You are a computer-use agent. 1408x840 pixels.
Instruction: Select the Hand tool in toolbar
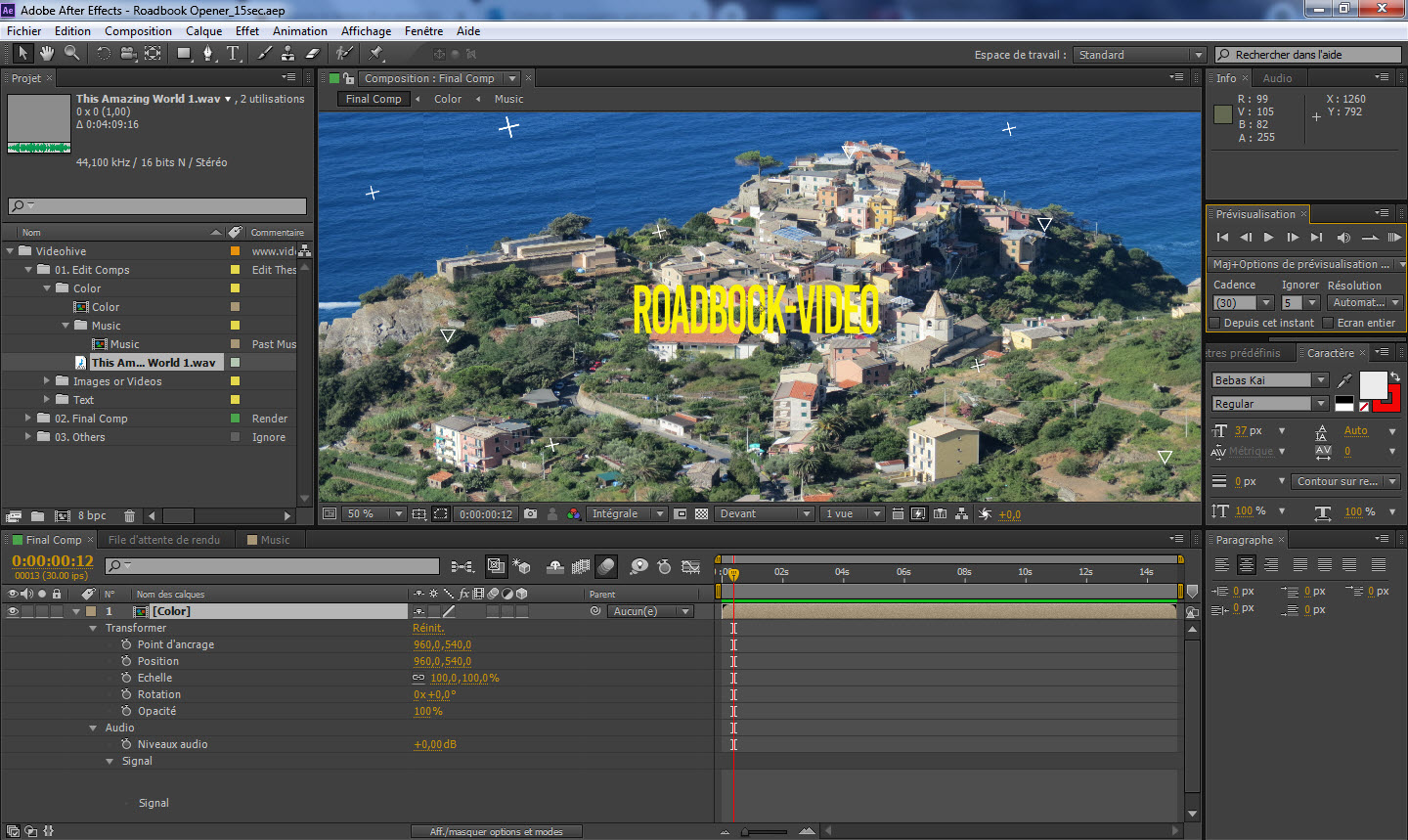coord(47,54)
